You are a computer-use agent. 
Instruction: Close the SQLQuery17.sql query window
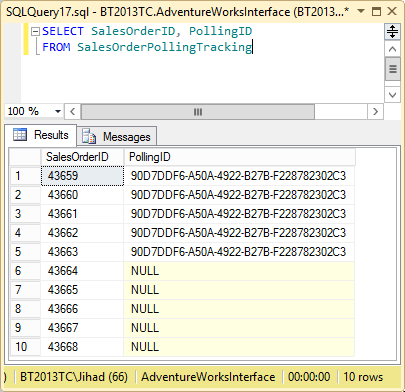(392, 11)
